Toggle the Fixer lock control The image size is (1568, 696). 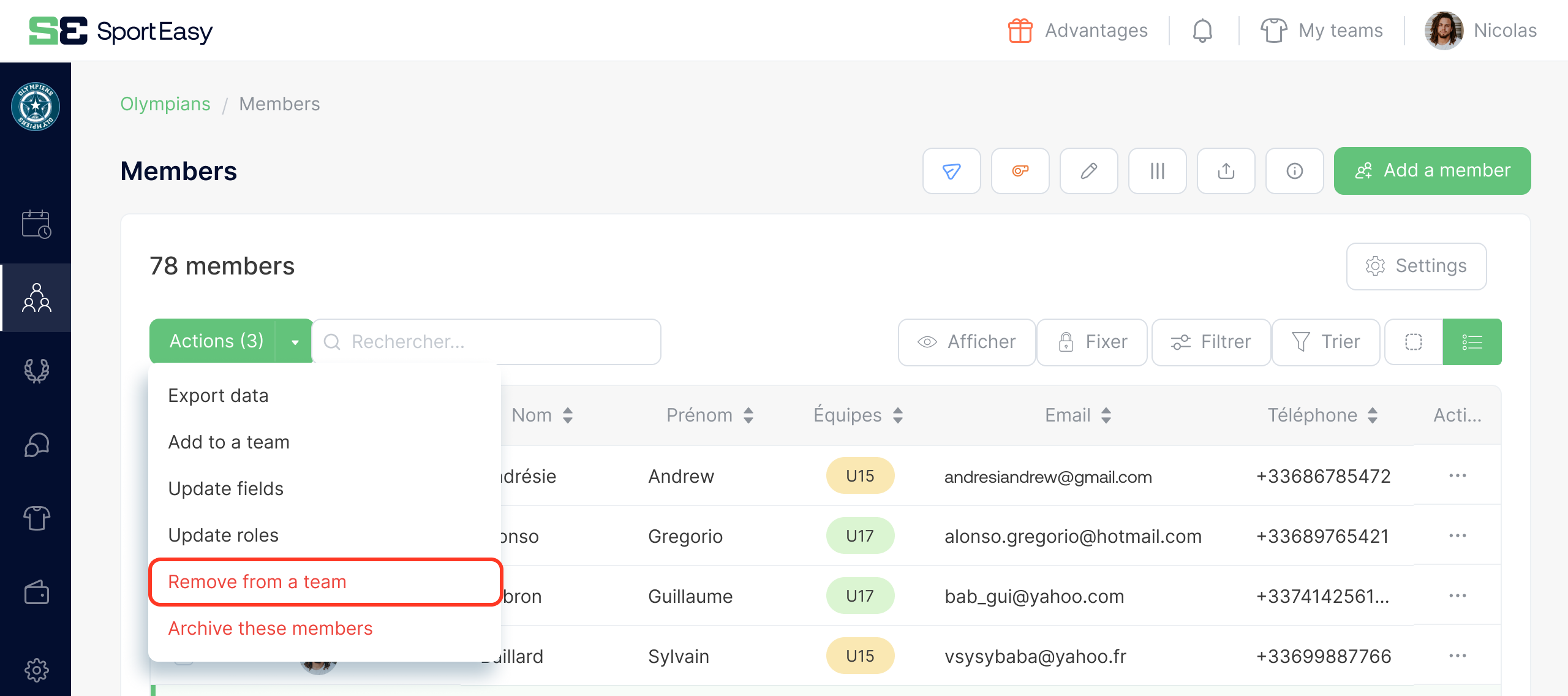click(1092, 341)
